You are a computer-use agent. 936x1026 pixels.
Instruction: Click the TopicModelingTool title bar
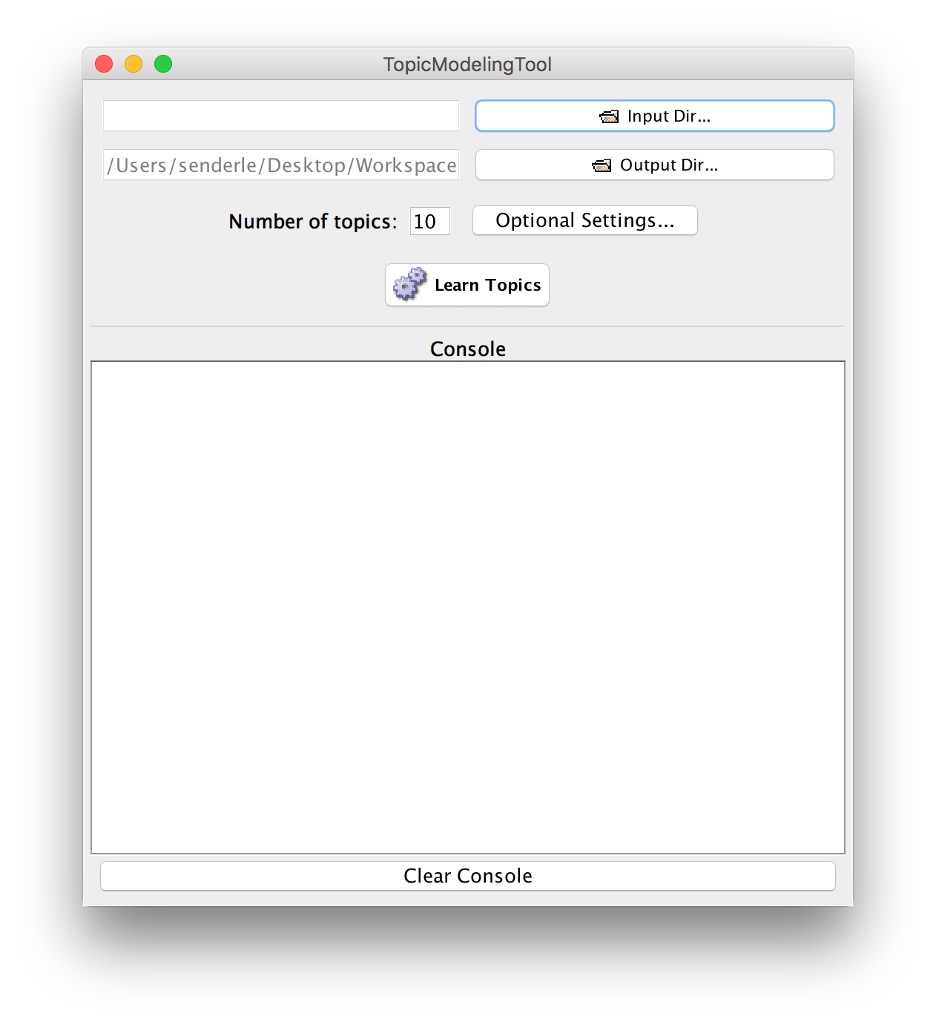click(x=467, y=63)
